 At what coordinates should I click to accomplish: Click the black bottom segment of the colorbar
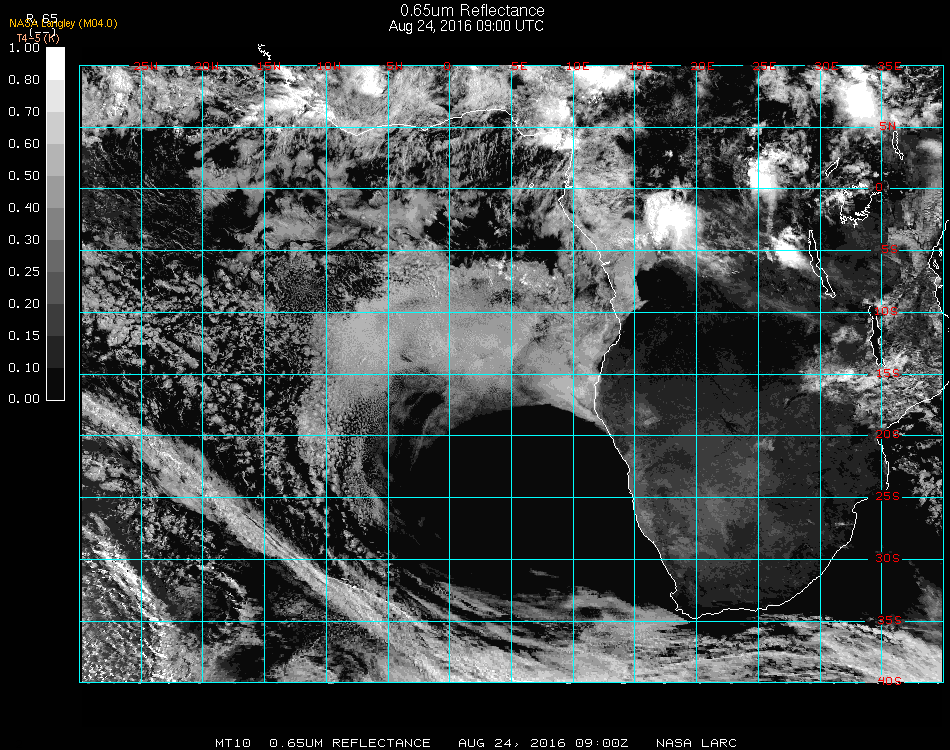click(55, 384)
